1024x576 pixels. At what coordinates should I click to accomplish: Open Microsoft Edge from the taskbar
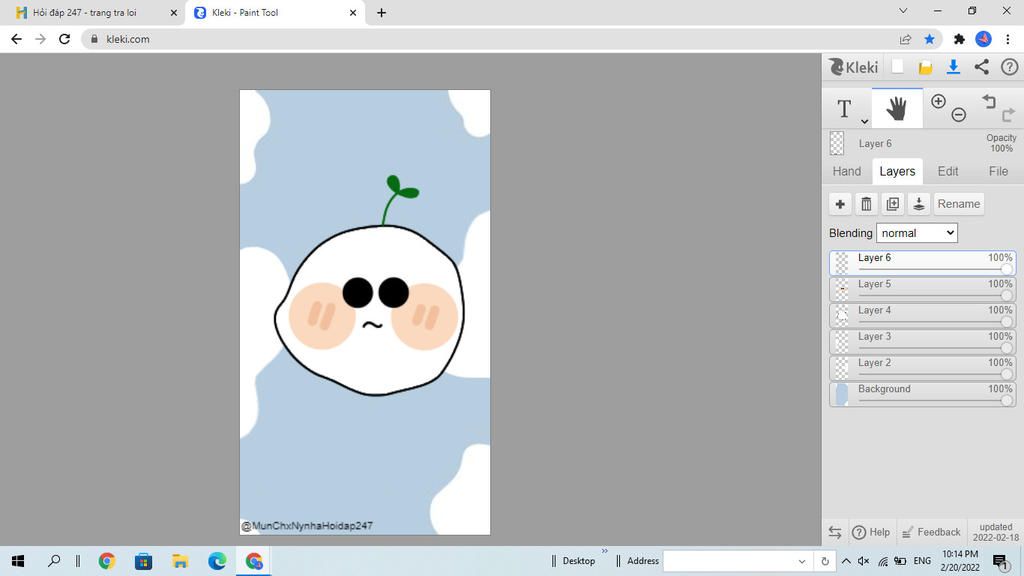click(x=217, y=561)
